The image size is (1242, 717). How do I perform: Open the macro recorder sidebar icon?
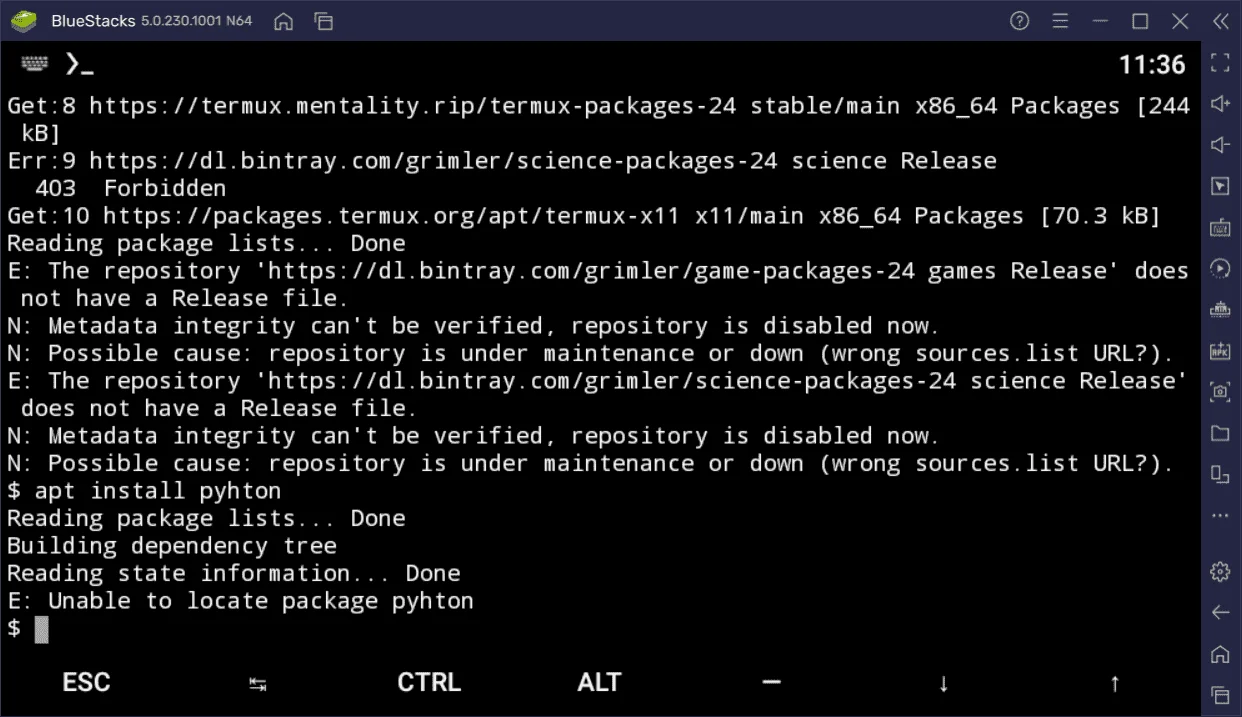[1220, 309]
